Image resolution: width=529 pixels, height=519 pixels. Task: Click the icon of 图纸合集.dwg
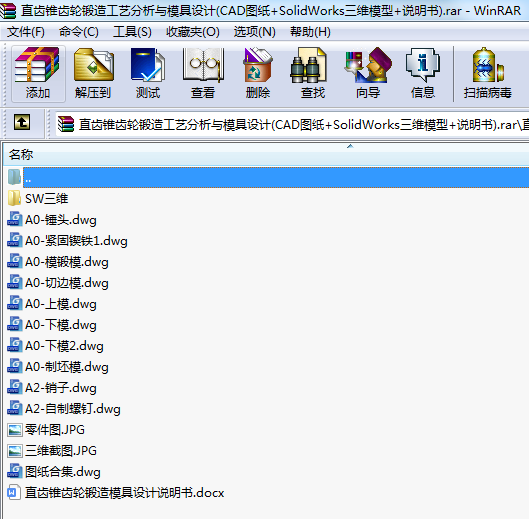(15, 471)
